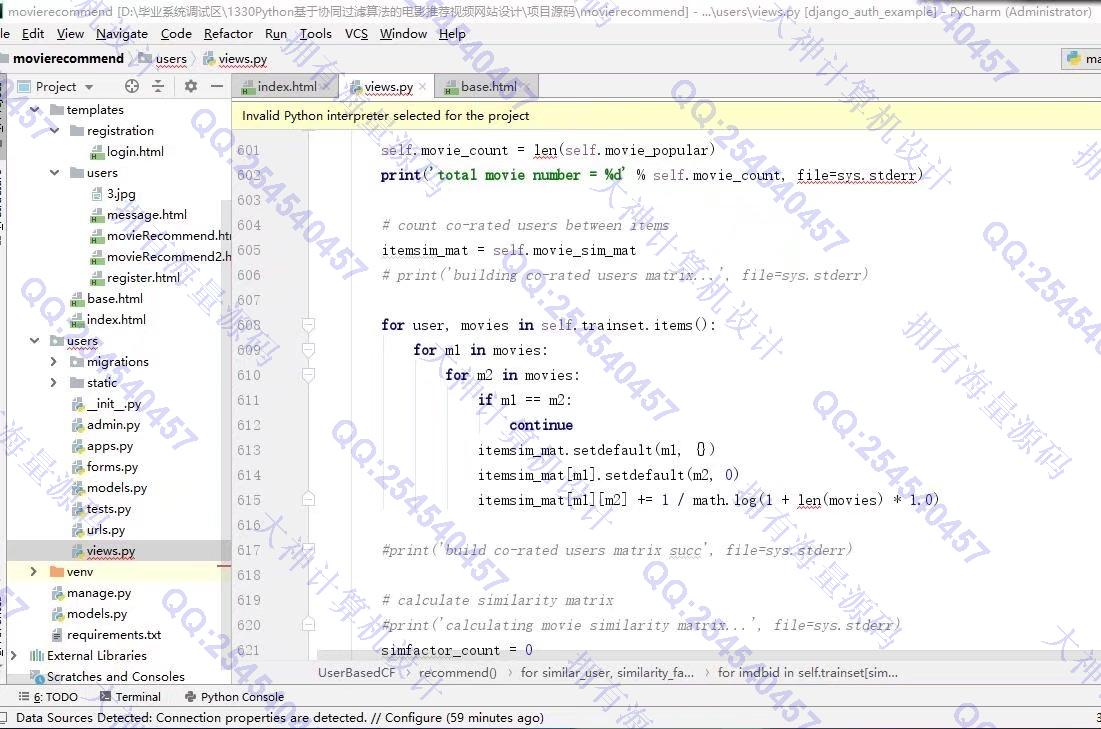The width and height of the screenshot is (1101, 729).
Task: Select movieRecommend2 file in tree
Action: tap(169, 257)
